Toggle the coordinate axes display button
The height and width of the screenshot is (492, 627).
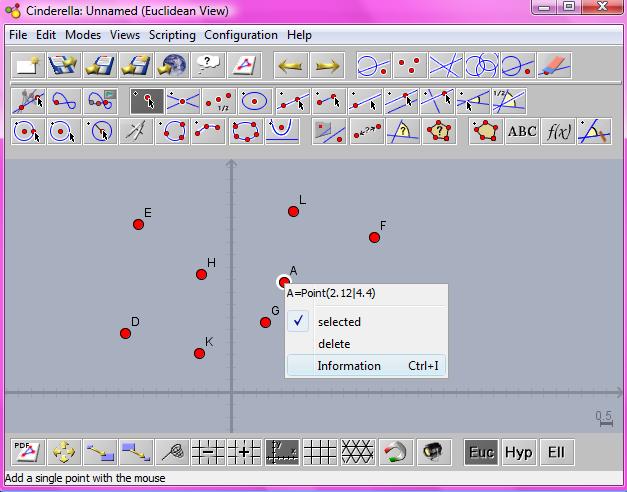pos(282,452)
